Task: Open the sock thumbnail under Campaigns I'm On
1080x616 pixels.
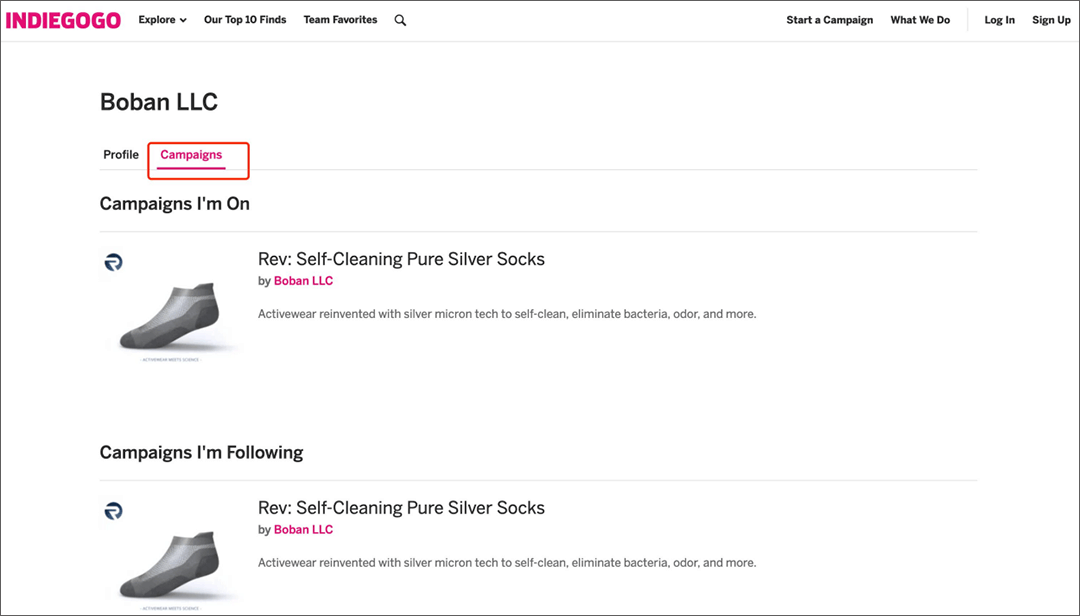Action: click(172, 306)
